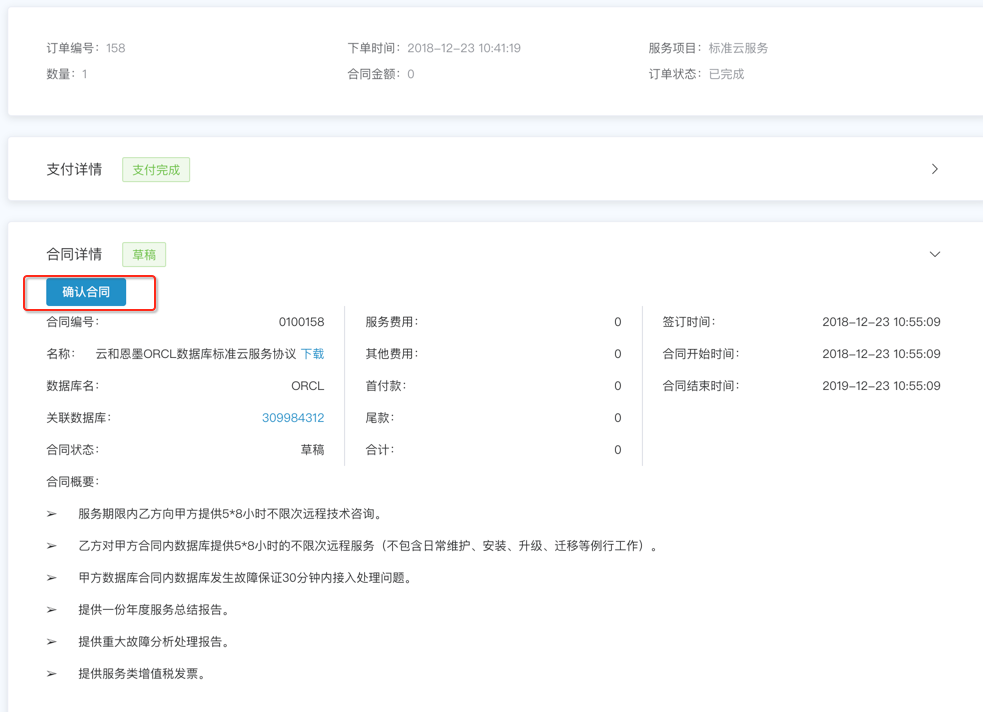Click the 合同结束时间 value 2019-12-23
This screenshot has width=983, height=712.
[x=880, y=386]
